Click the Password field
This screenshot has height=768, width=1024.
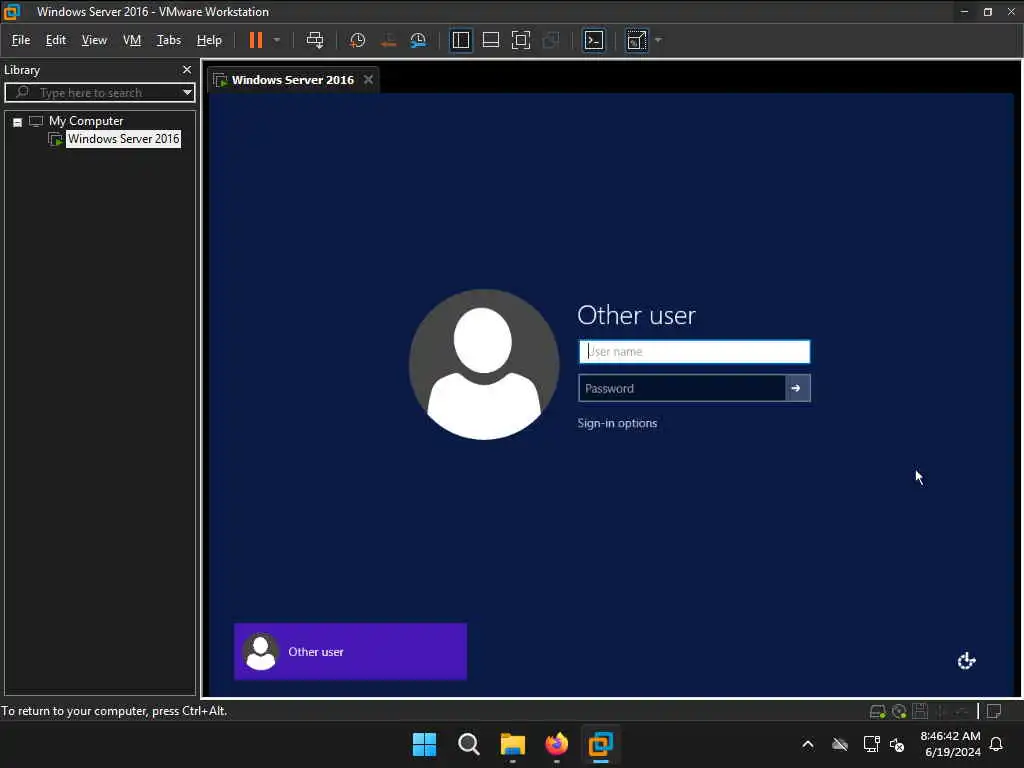pos(682,388)
